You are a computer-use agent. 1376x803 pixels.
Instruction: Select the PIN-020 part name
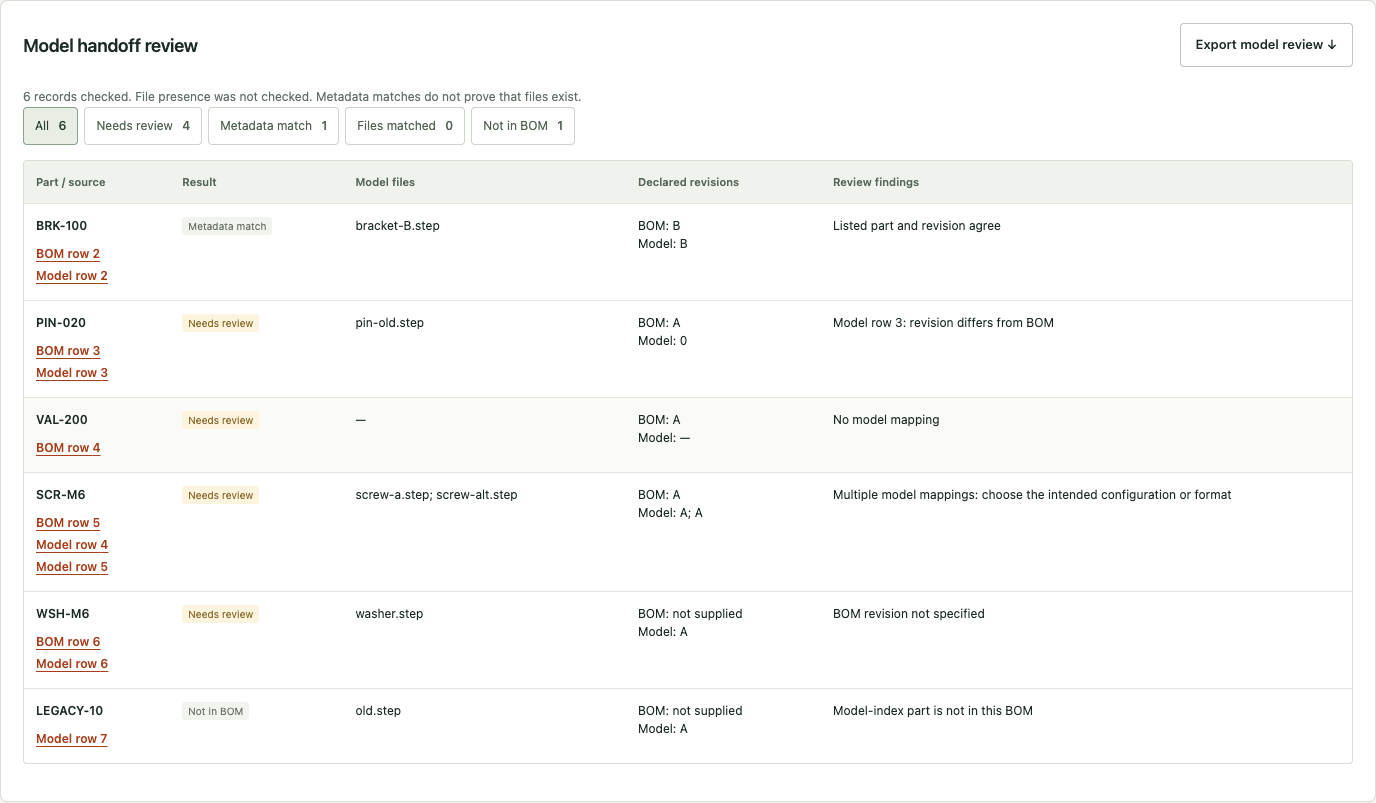tap(61, 323)
